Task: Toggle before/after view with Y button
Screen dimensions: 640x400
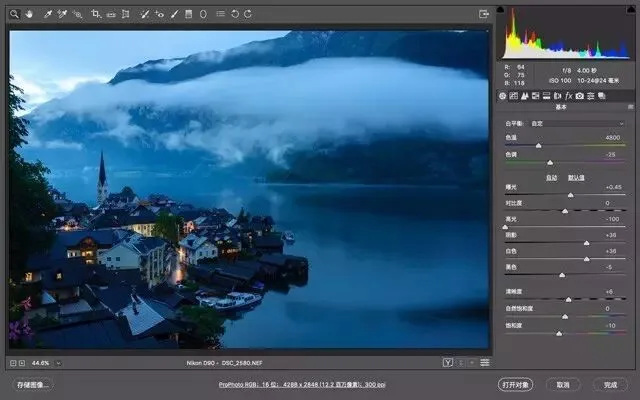Action: [x=448, y=362]
